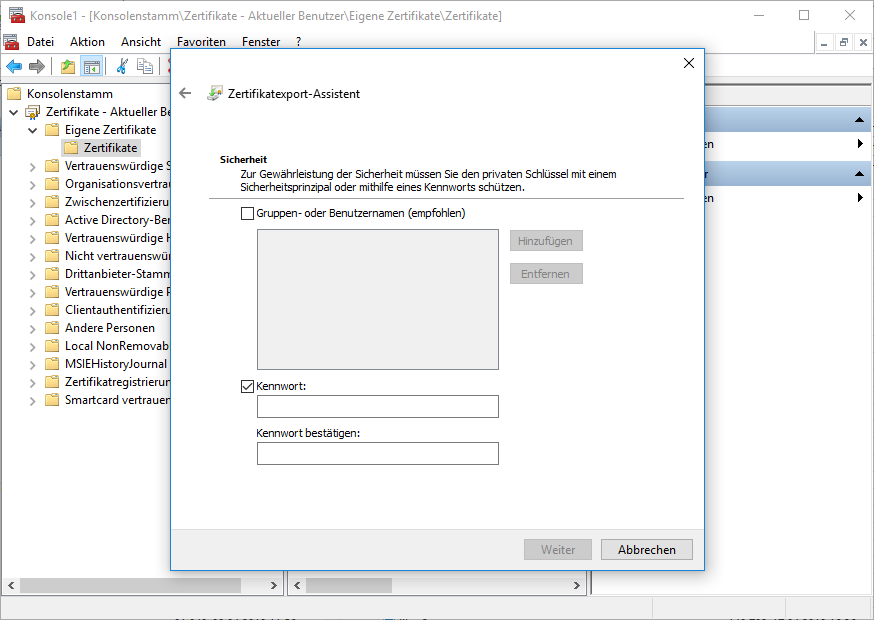Collapse the Eigene Zertifikate tree node
The image size is (874, 620).
click(x=33, y=130)
